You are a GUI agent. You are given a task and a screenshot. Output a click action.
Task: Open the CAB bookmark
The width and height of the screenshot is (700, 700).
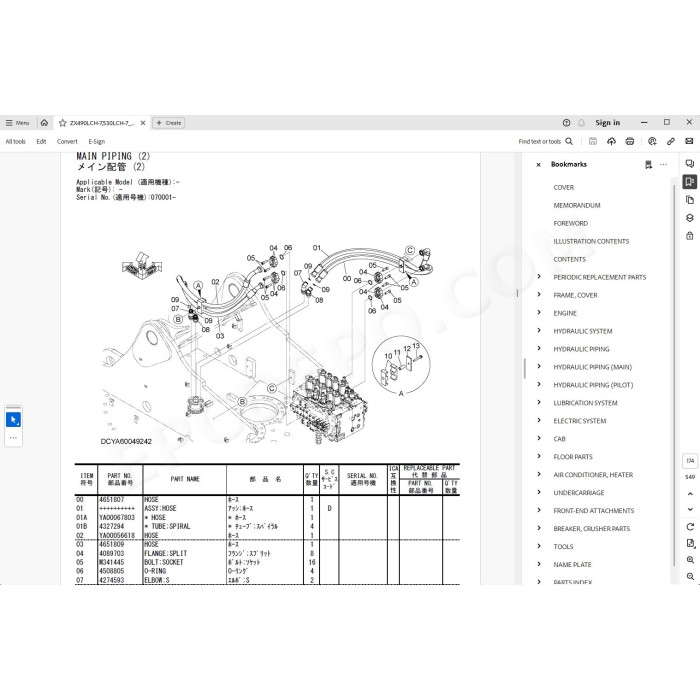(559, 439)
